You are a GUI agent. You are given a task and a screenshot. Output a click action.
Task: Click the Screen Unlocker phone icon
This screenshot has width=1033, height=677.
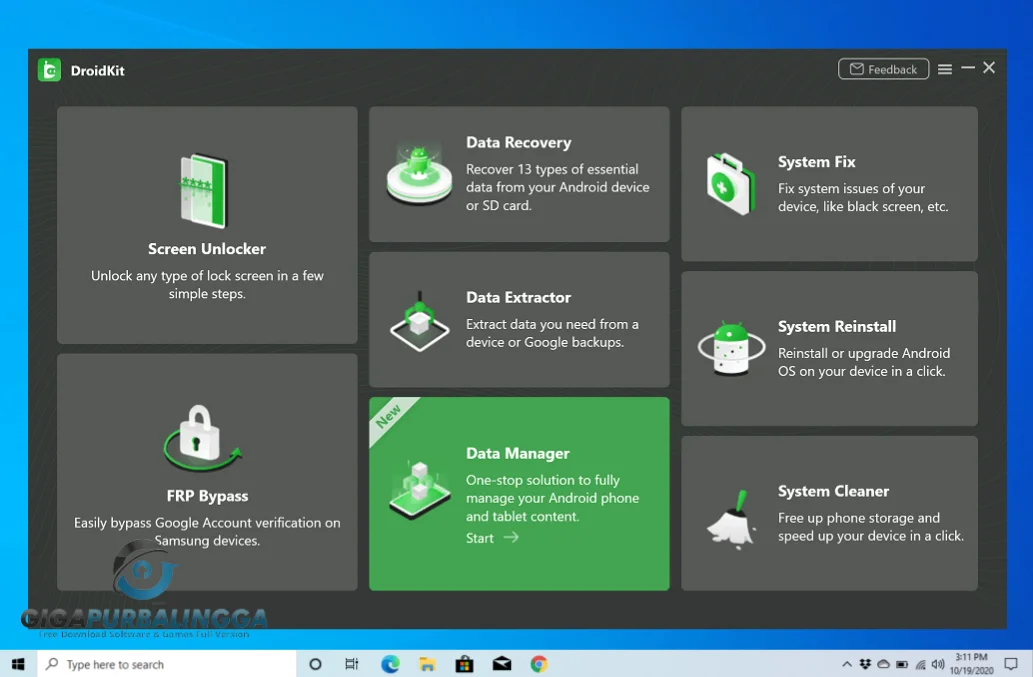(x=205, y=191)
